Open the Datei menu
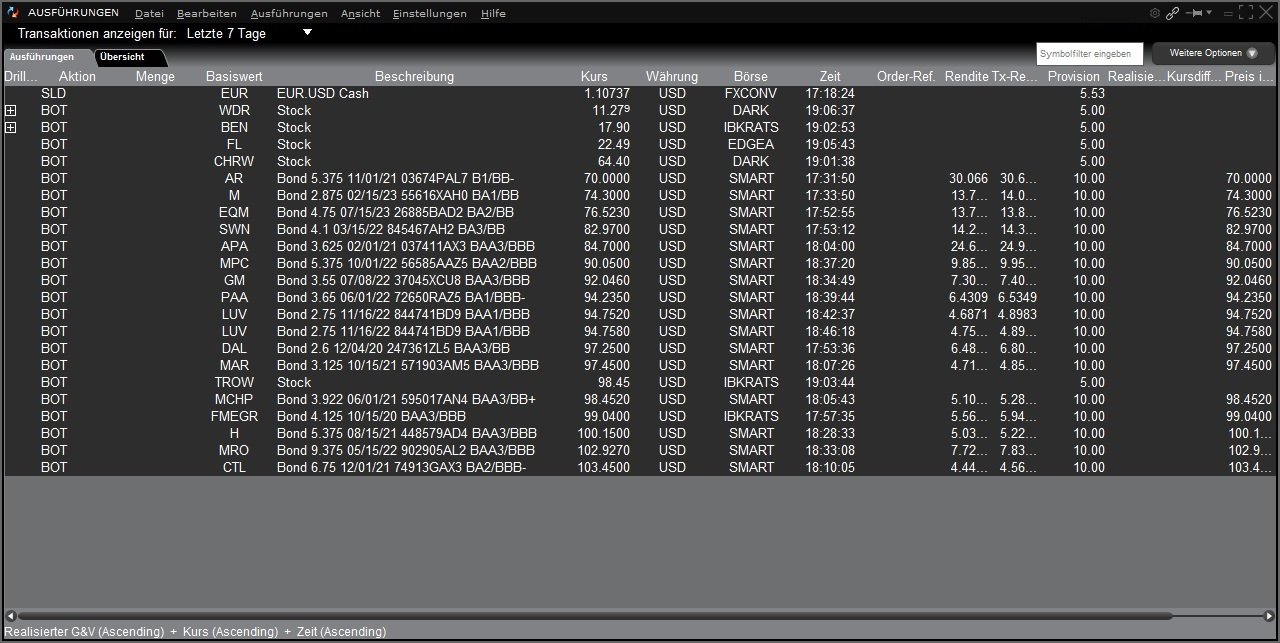Image resolution: width=1280 pixels, height=643 pixels. pos(149,14)
